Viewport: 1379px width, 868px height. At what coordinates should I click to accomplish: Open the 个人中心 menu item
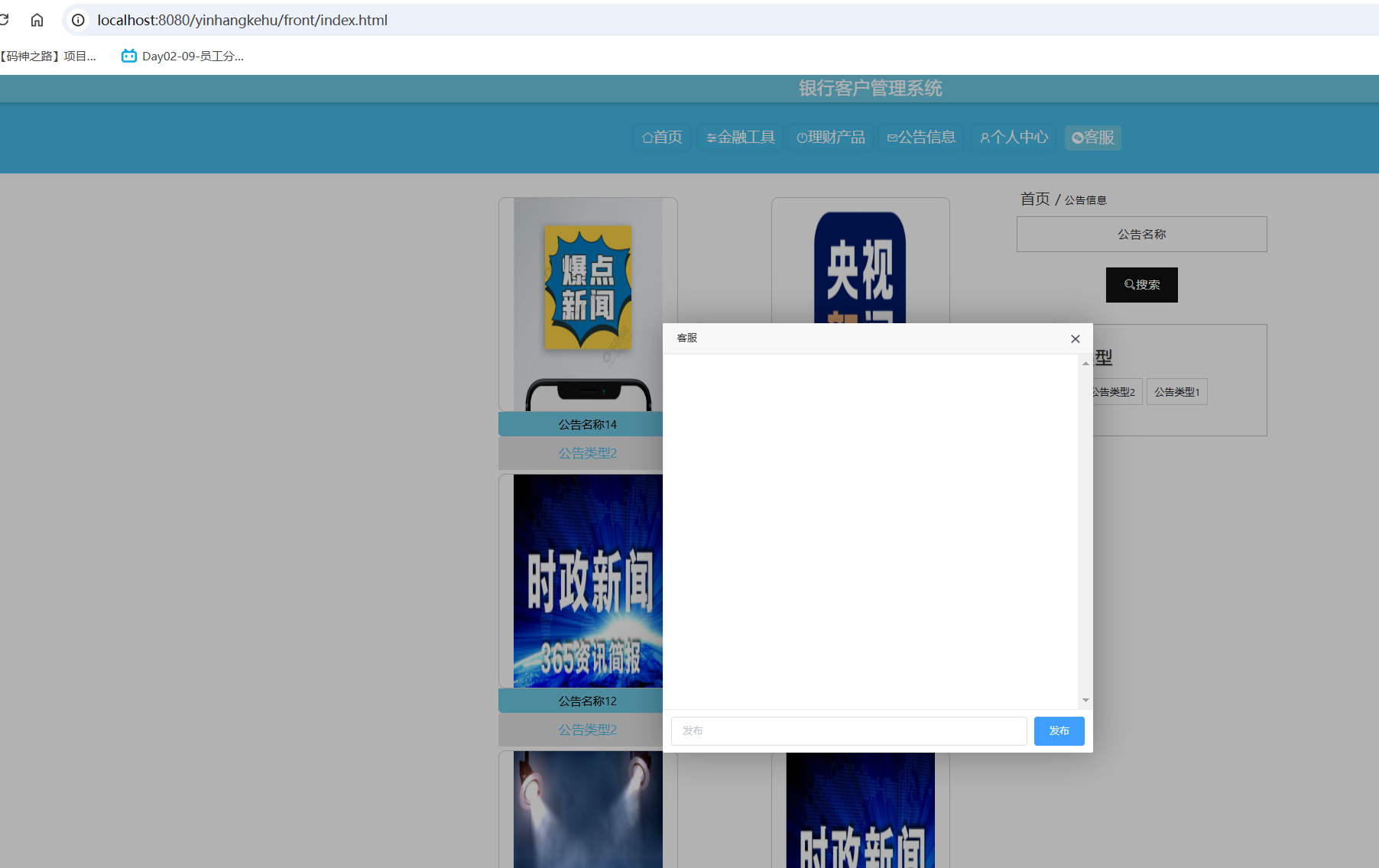pos(1014,138)
